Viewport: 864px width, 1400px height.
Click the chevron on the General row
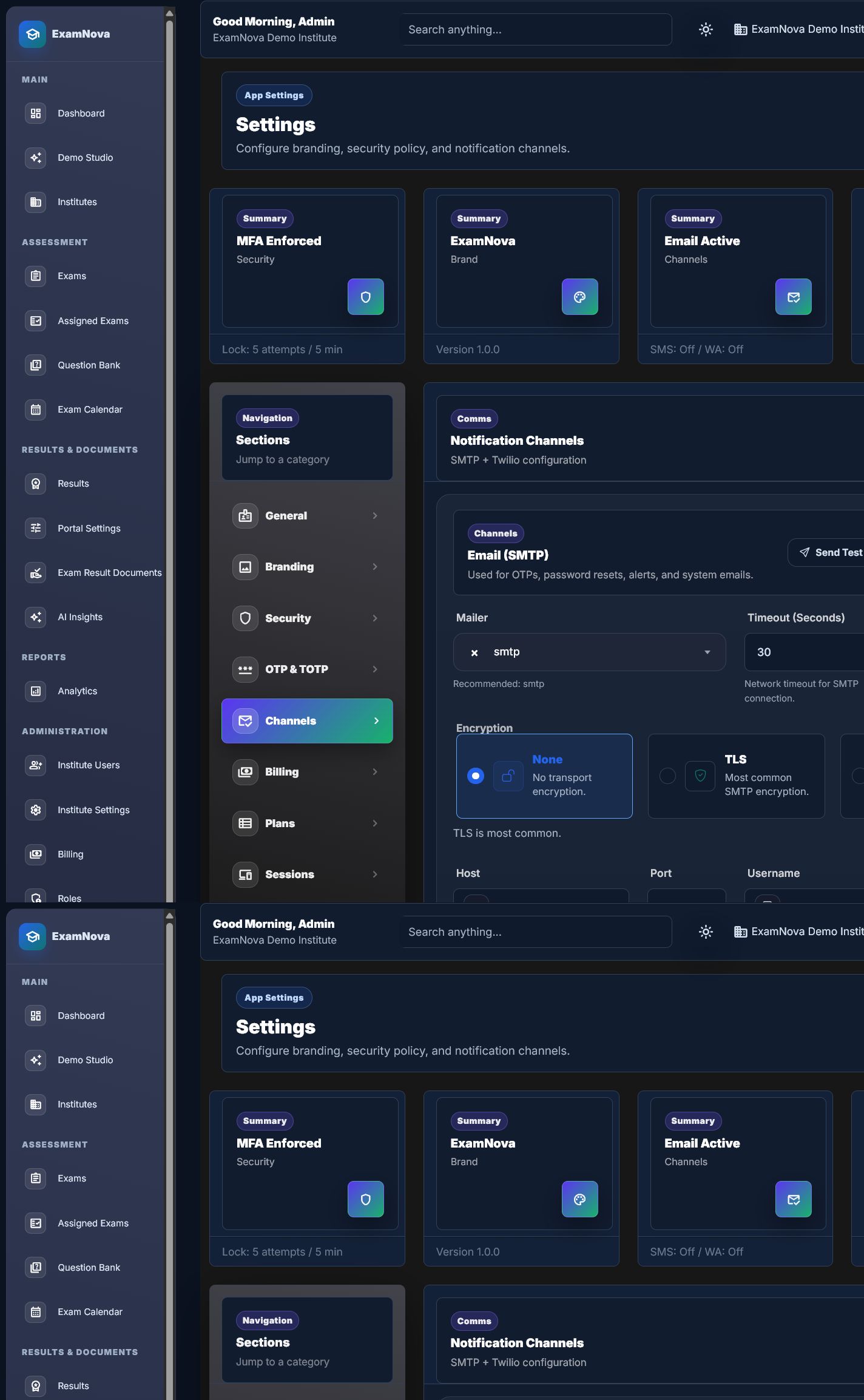[375, 515]
